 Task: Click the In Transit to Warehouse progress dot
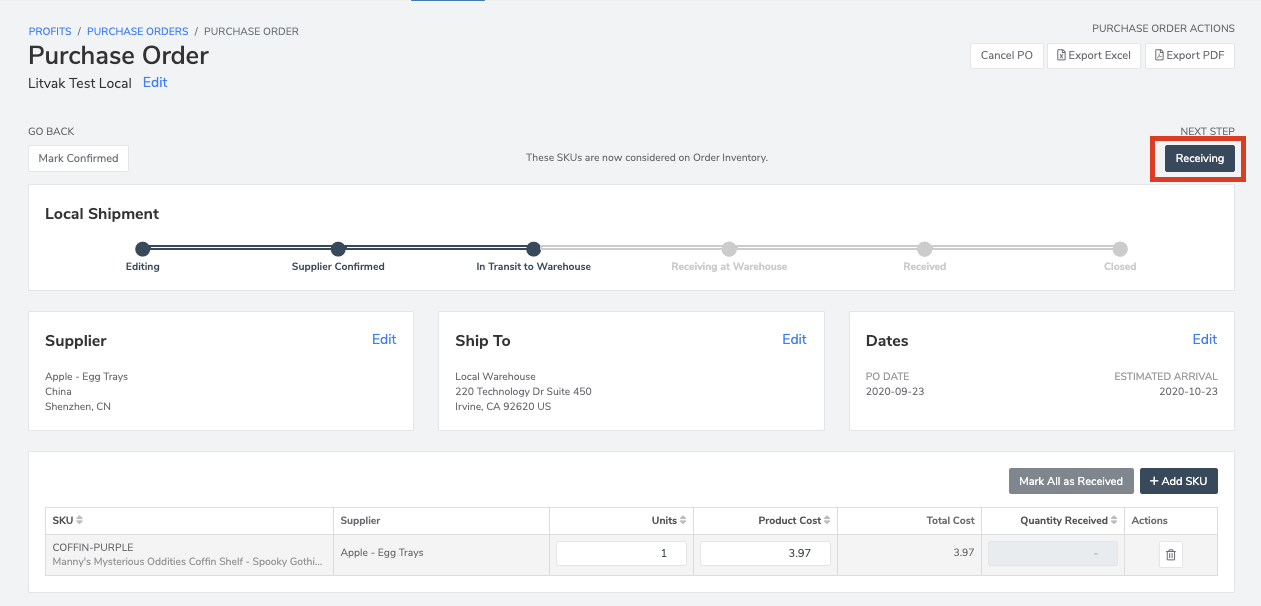click(x=533, y=249)
